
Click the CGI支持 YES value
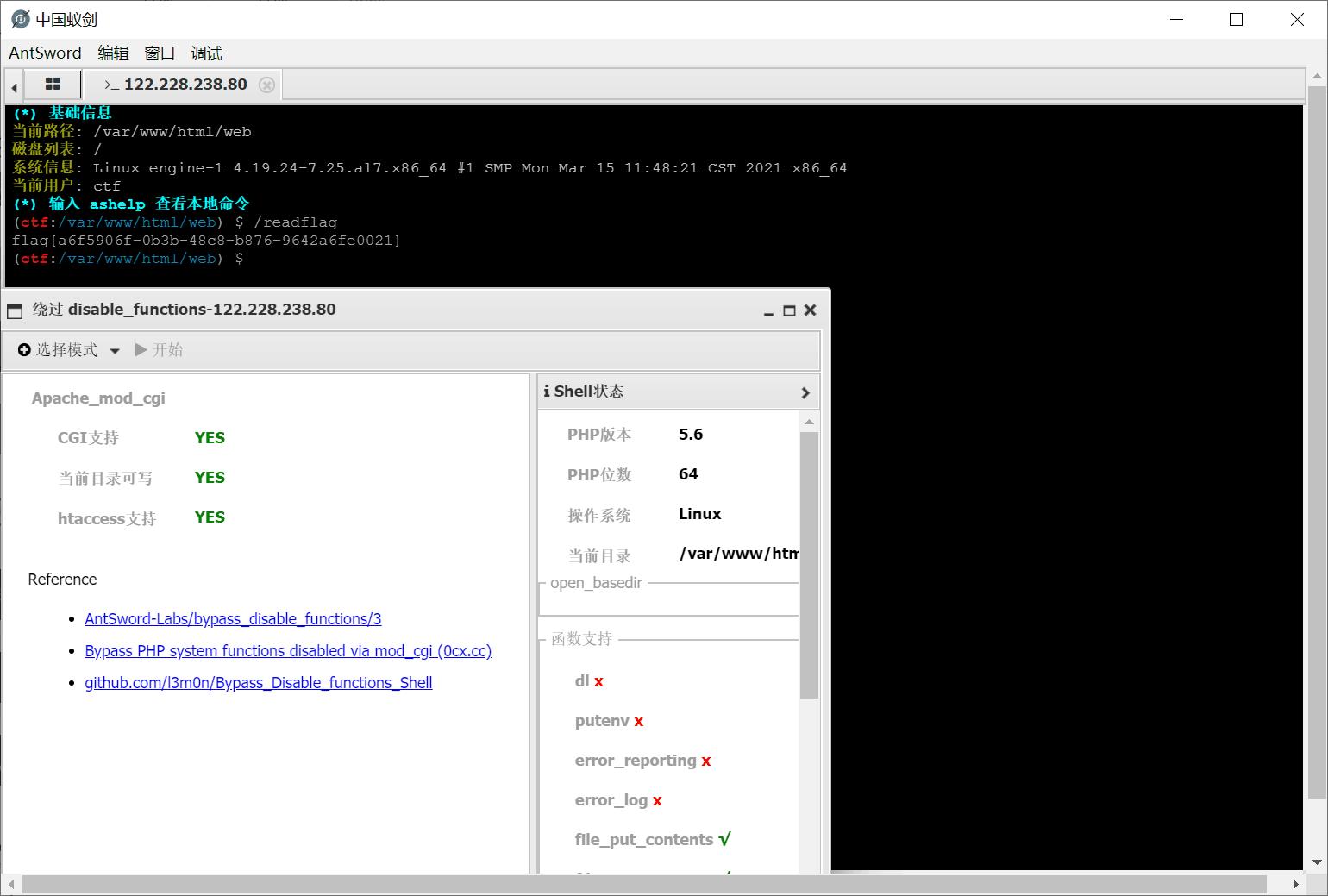(210, 438)
